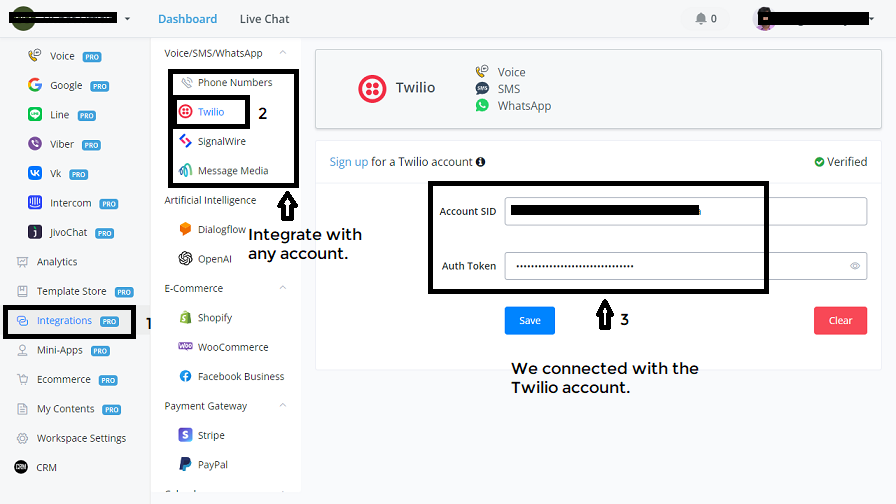Switch to the Live Chat tab
The image size is (896, 504).
point(264,19)
